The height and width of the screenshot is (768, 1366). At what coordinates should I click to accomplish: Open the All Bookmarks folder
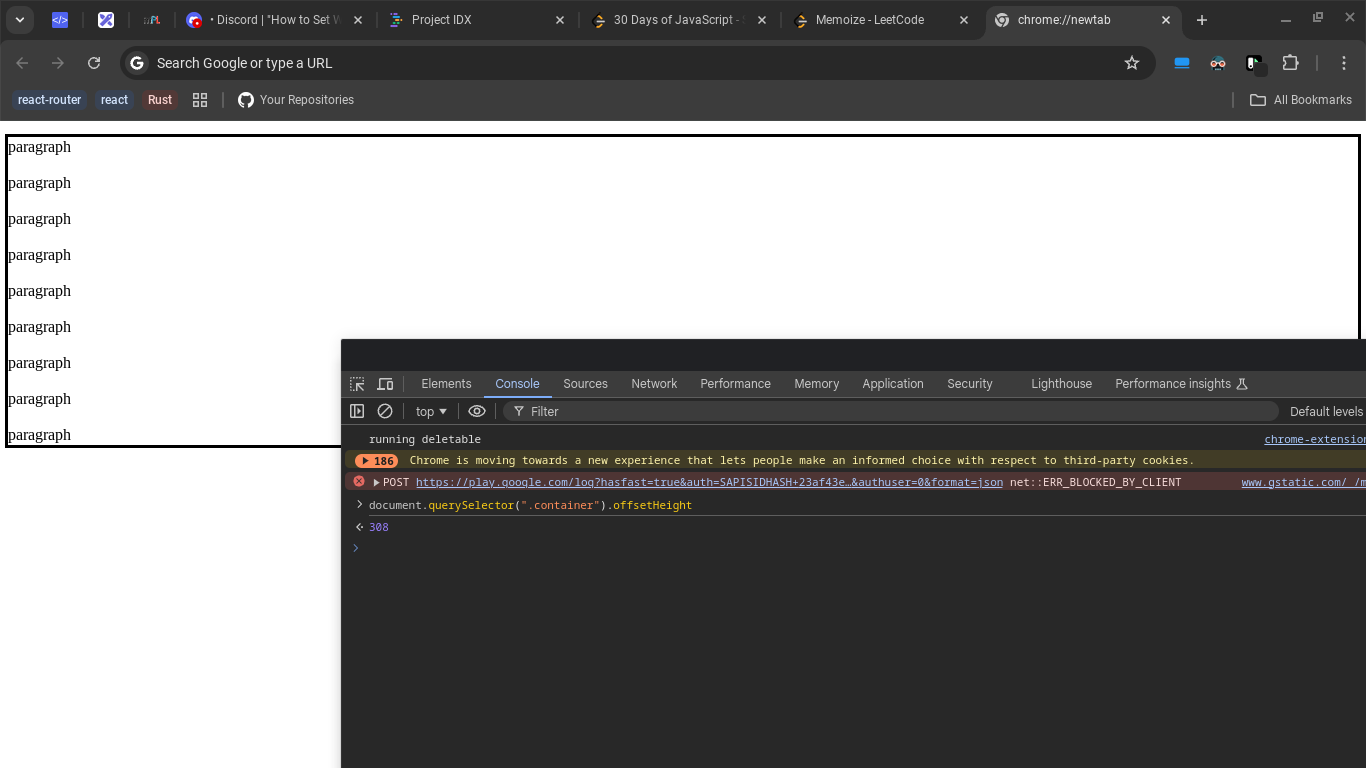1301,100
